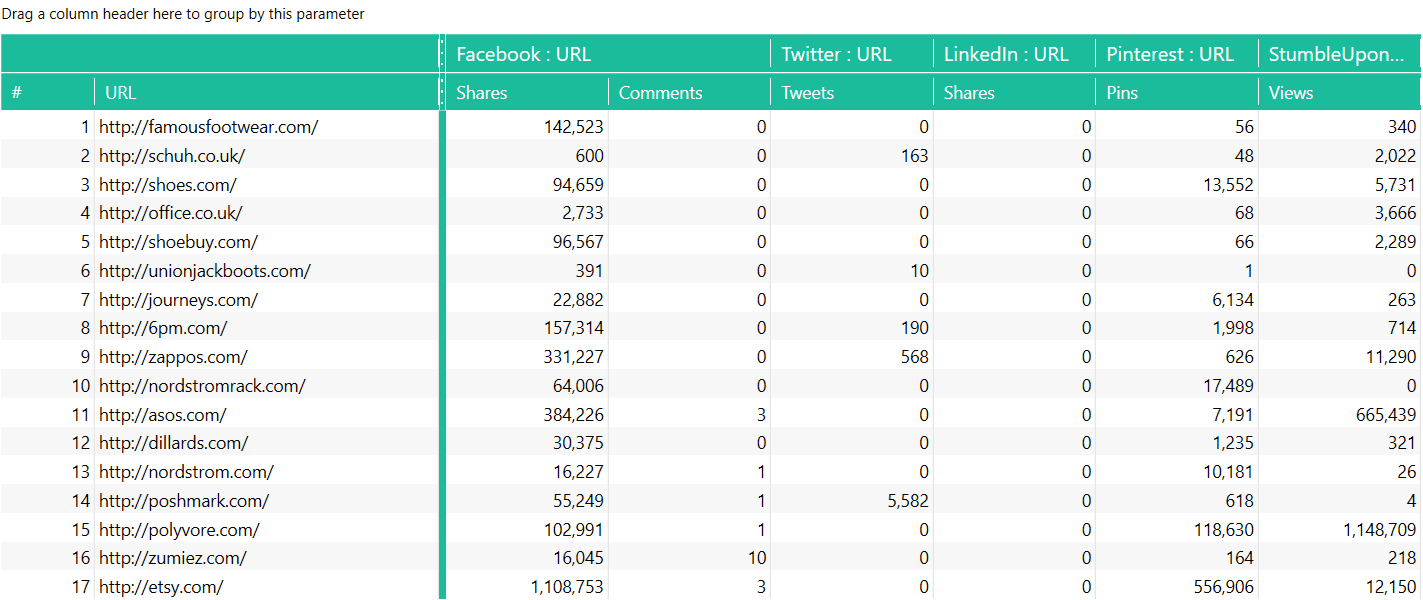Click the 5,582 tweets cell

tap(851, 501)
